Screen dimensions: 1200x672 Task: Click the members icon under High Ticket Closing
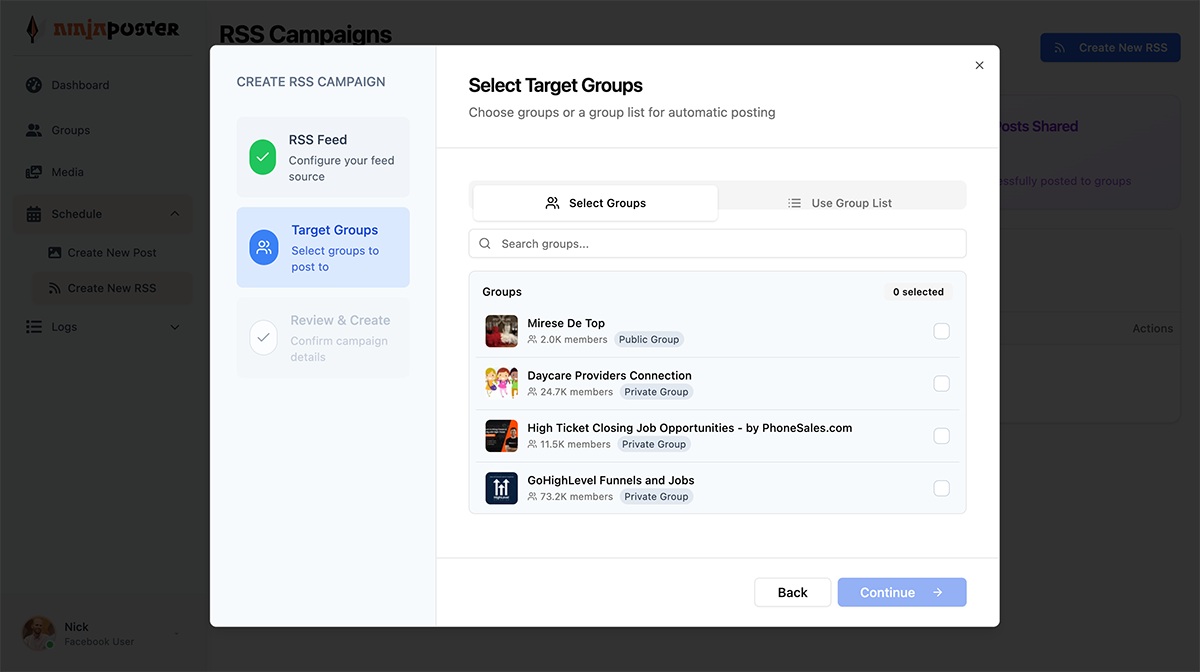(x=532, y=444)
